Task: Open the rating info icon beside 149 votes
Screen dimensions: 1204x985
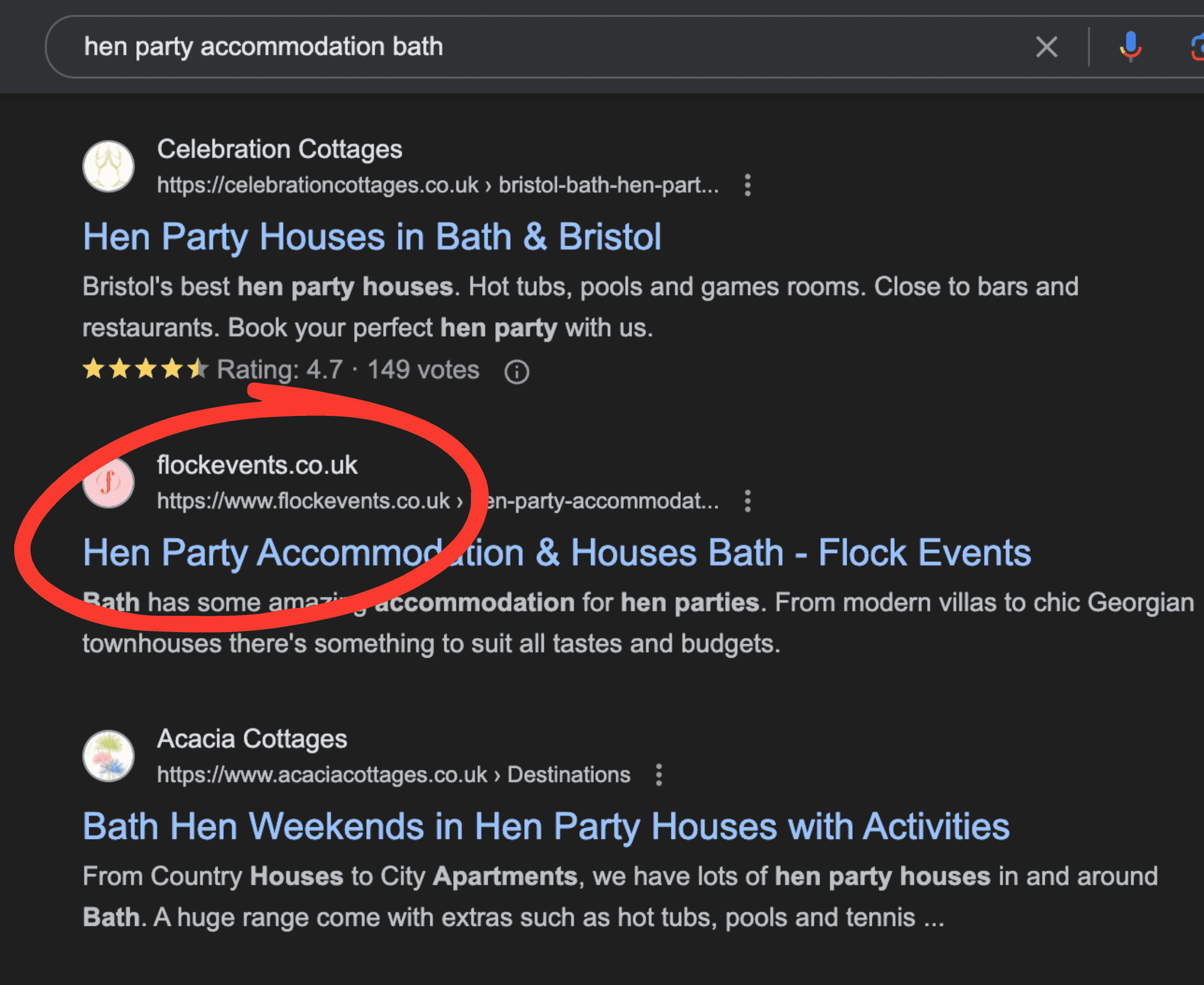Action: point(516,372)
